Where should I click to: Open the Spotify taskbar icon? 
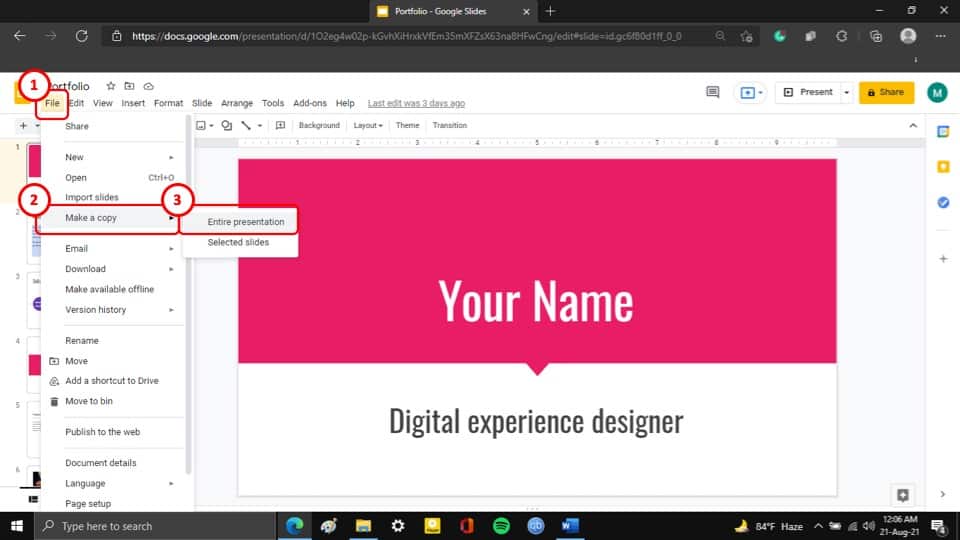click(501, 526)
